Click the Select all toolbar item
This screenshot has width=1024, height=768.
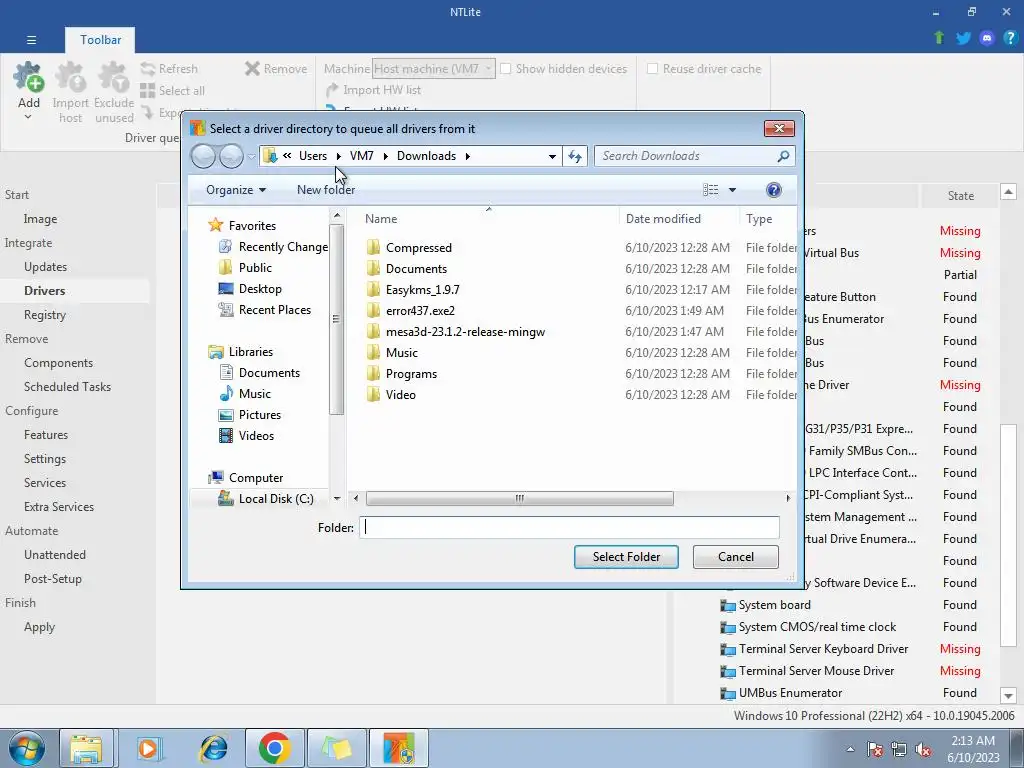coord(172,91)
